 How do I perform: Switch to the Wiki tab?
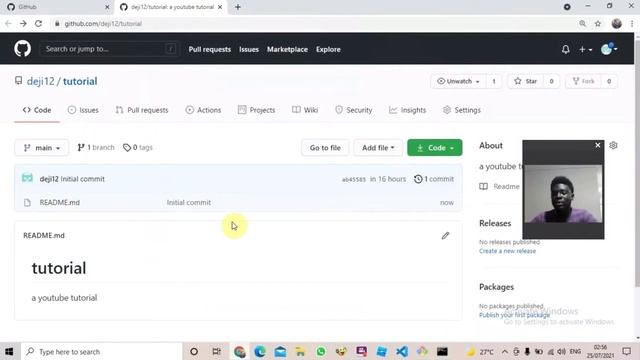tap(305, 110)
